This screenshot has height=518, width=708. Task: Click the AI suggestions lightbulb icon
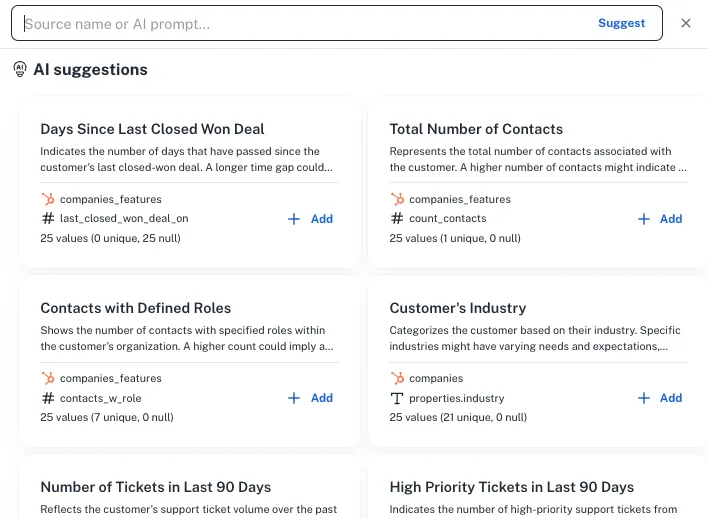click(20, 69)
